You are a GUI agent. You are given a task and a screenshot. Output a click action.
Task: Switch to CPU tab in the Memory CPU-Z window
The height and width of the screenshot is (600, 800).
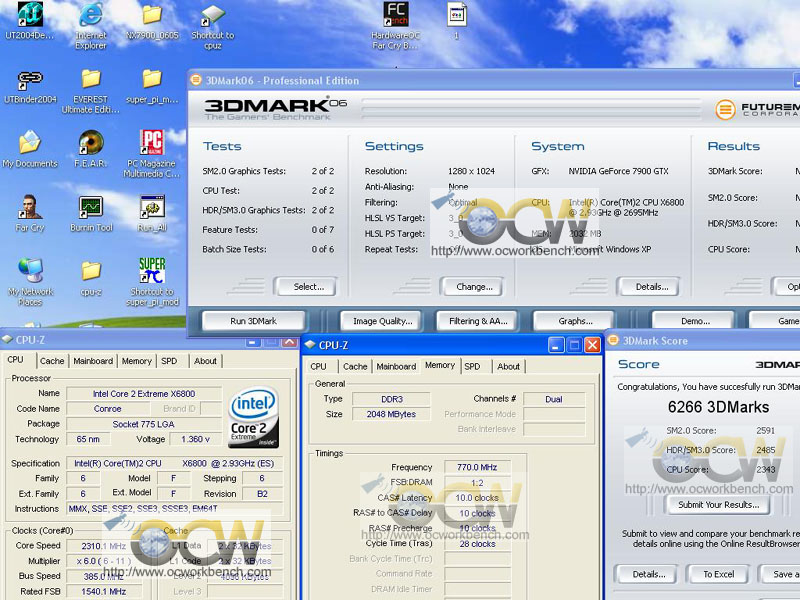click(318, 366)
